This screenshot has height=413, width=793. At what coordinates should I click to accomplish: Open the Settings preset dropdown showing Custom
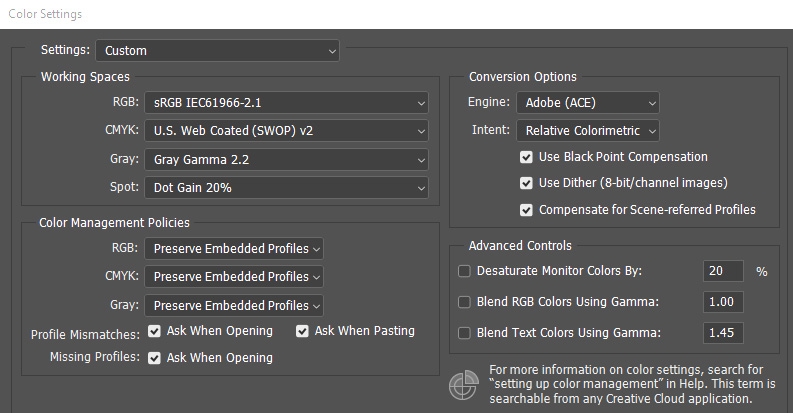(x=217, y=51)
